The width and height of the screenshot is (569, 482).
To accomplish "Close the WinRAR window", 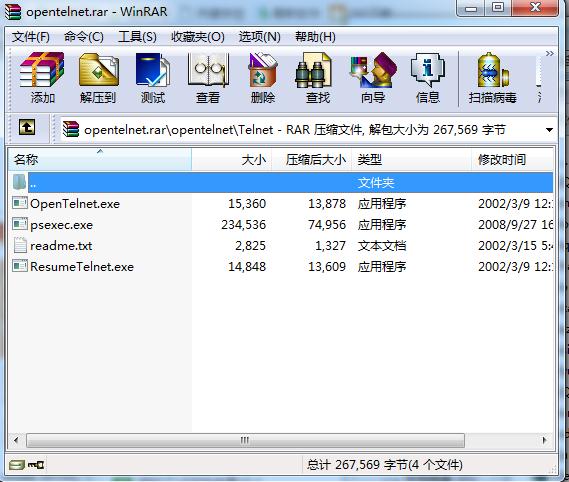I will pos(535,8).
